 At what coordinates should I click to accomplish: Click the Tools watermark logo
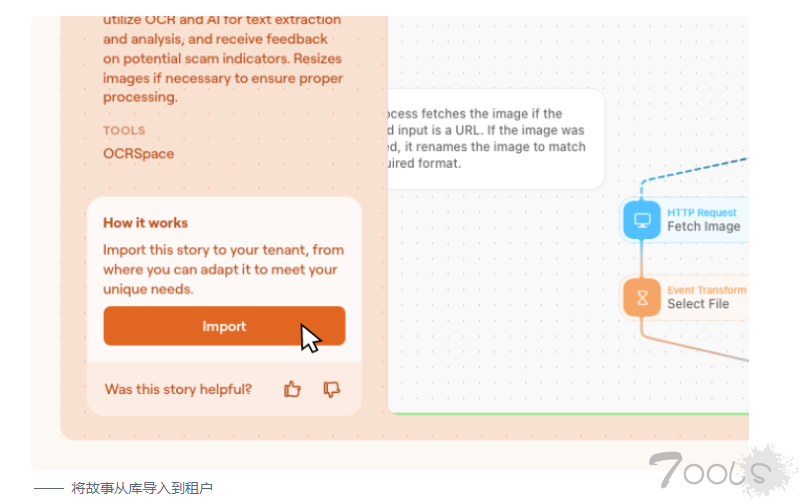click(720, 470)
